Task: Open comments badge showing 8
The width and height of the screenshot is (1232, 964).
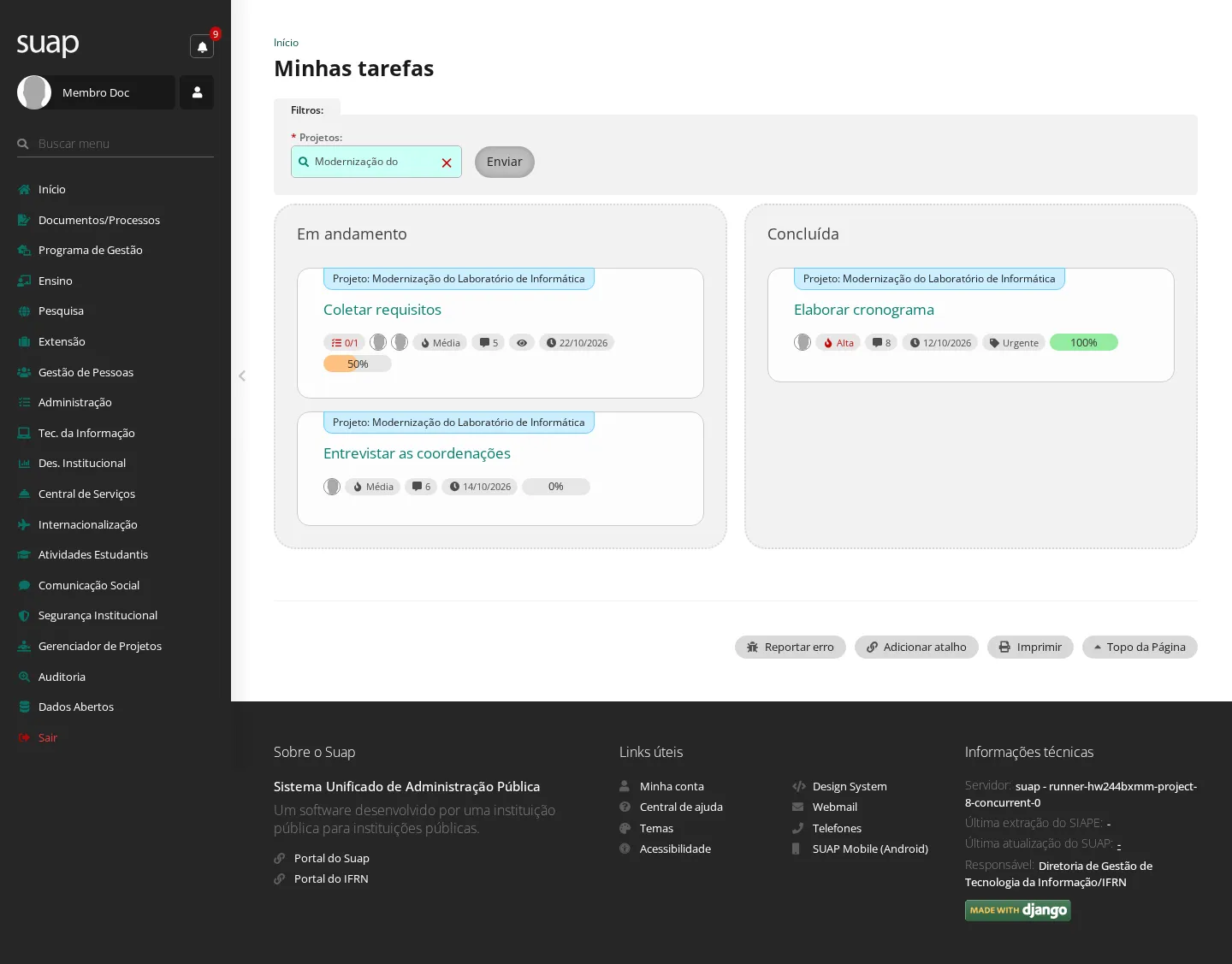Action: [881, 342]
